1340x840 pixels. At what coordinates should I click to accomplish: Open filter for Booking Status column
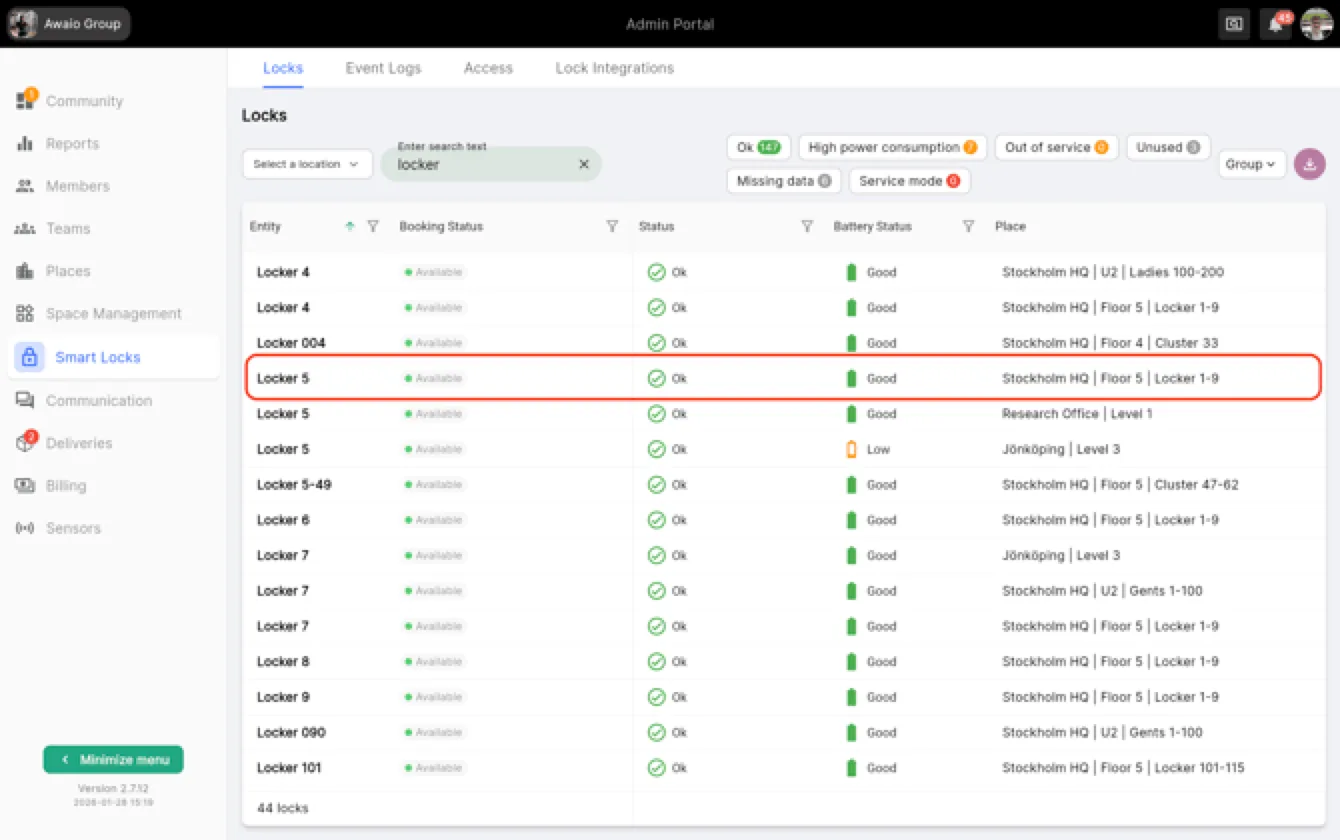pos(613,227)
